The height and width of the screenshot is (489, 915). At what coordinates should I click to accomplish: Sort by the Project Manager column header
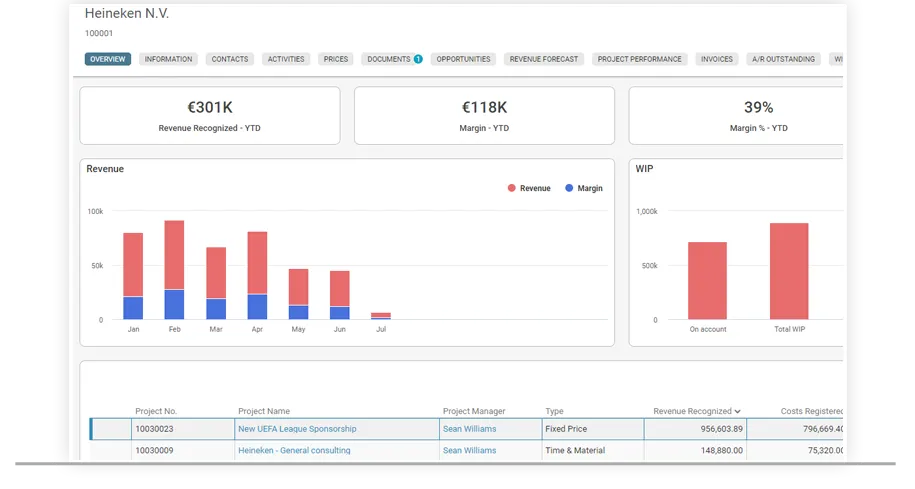click(x=474, y=411)
